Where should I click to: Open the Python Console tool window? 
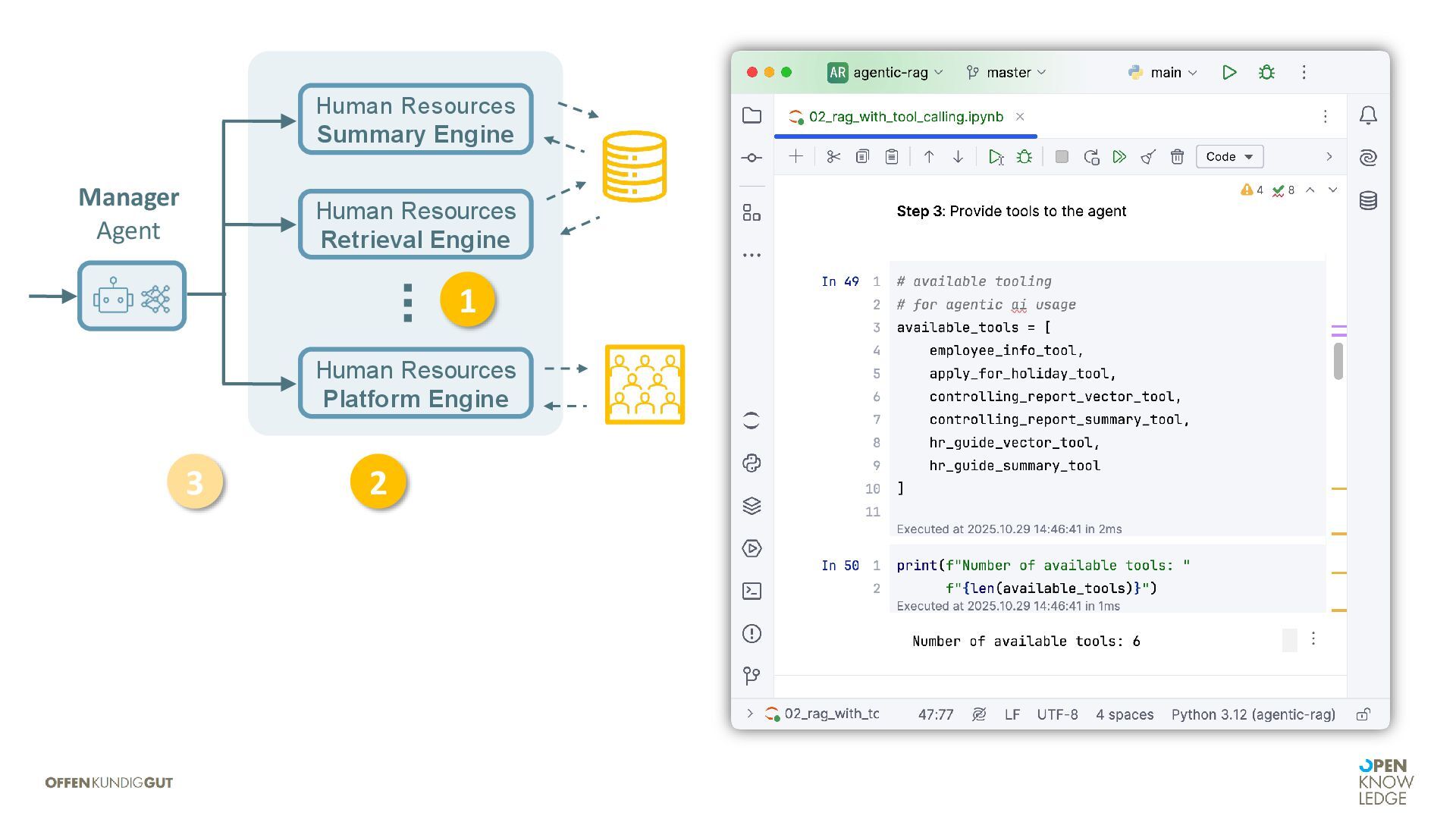[752, 463]
